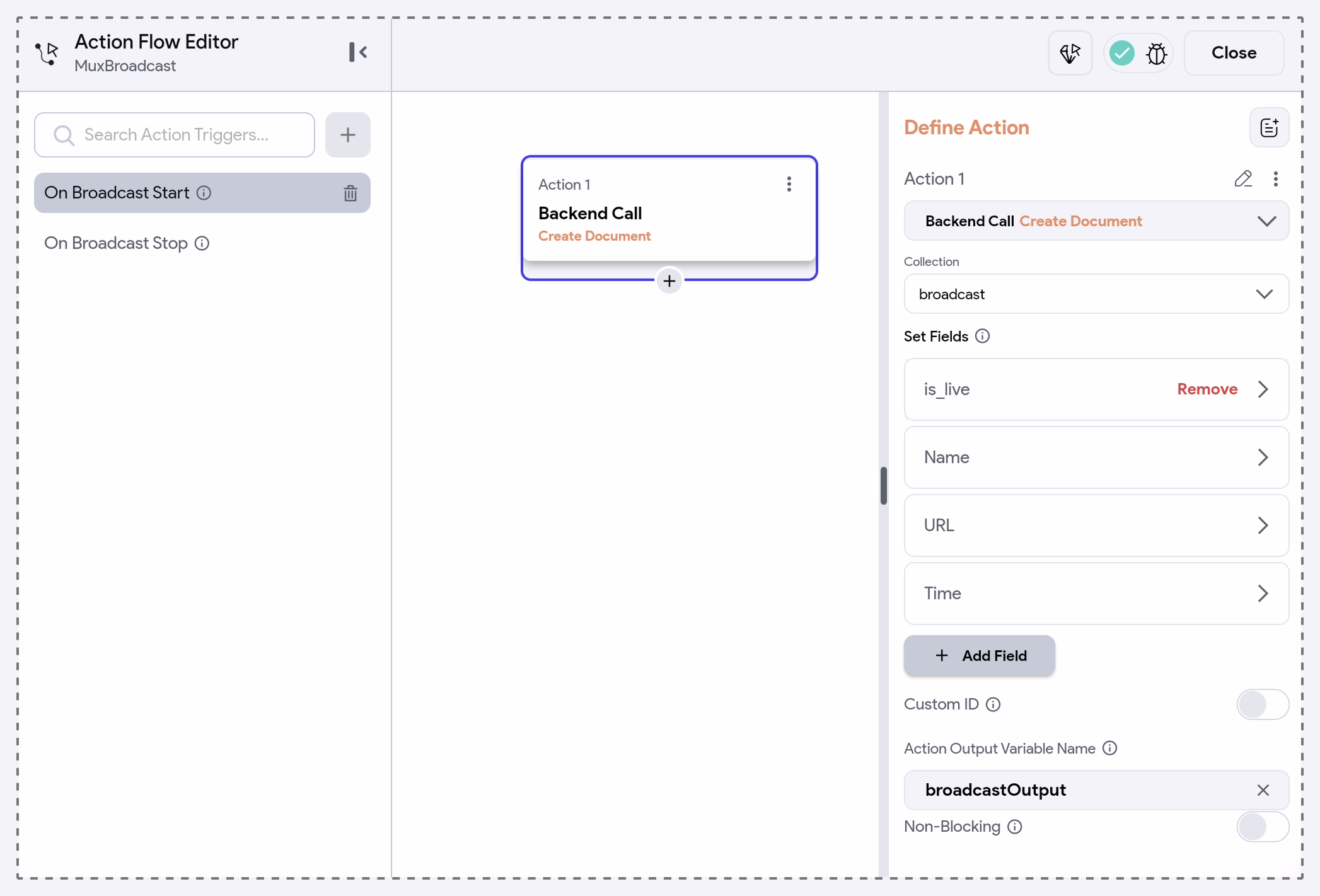Open Action 1 node three-dot menu

click(x=789, y=184)
